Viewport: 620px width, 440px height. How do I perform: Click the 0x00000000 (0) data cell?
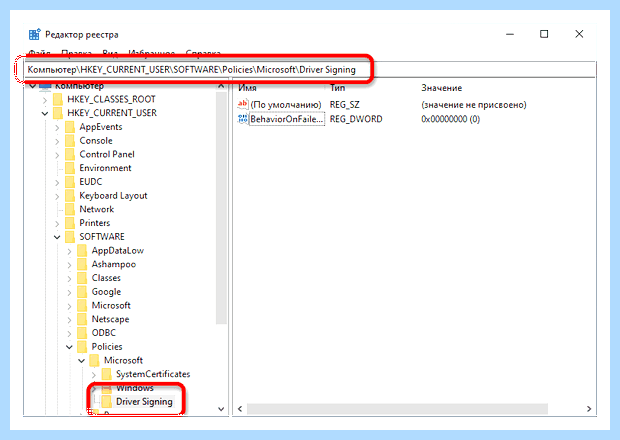[x=450, y=119]
